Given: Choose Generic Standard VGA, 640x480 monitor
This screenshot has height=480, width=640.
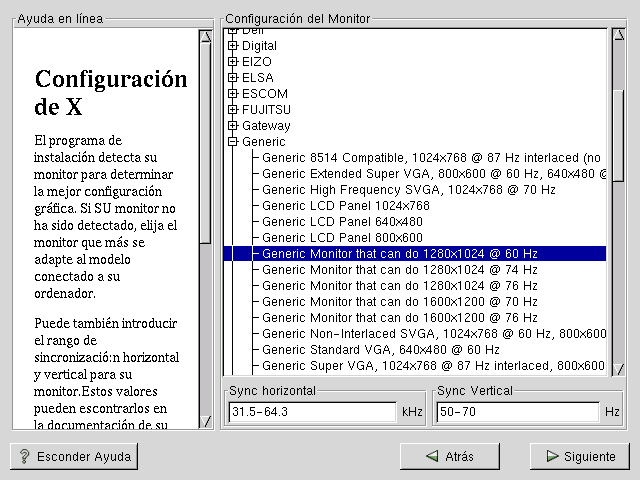Looking at the screenshot, I should point(380,350).
